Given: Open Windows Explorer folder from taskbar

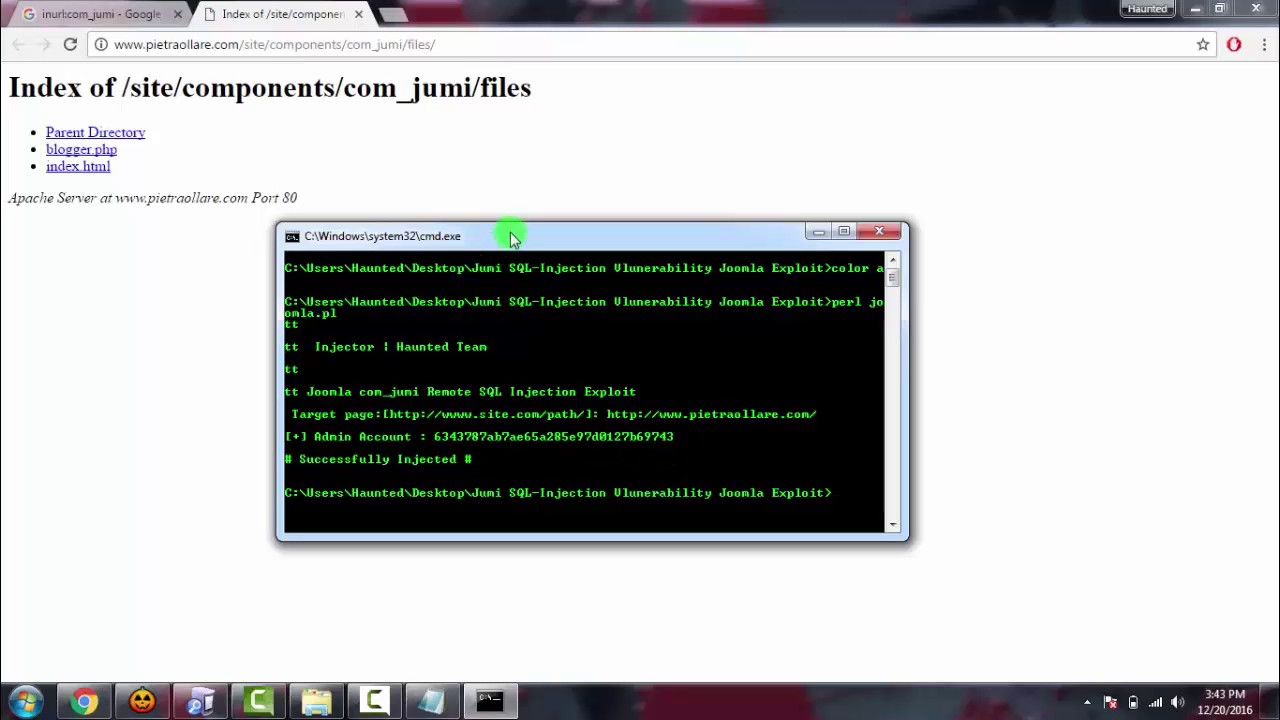Looking at the screenshot, I should point(316,701).
